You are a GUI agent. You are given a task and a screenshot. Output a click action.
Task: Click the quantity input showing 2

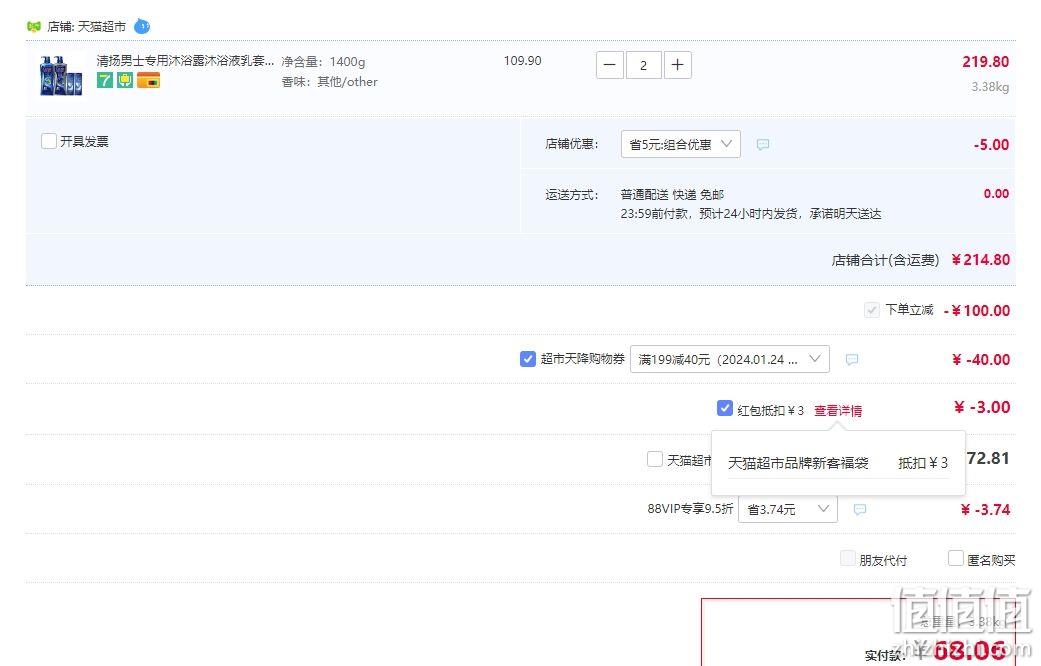pos(643,65)
